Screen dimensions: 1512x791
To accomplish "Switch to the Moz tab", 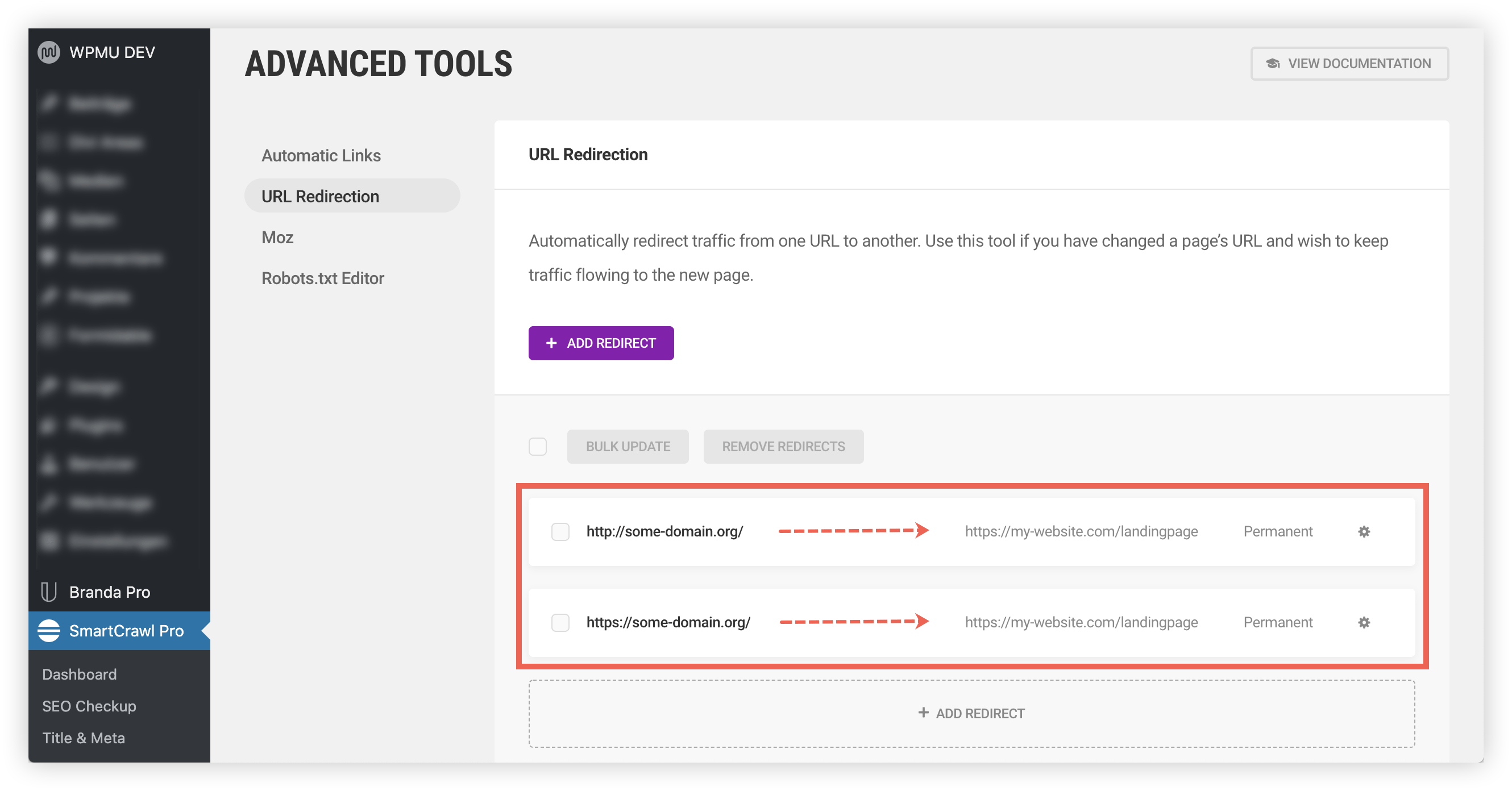I will [277, 237].
